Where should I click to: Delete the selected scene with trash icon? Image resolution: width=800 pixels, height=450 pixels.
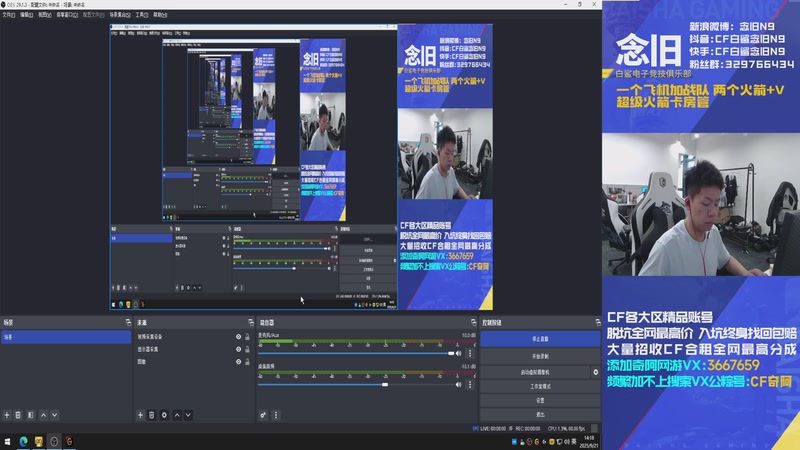coord(18,415)
